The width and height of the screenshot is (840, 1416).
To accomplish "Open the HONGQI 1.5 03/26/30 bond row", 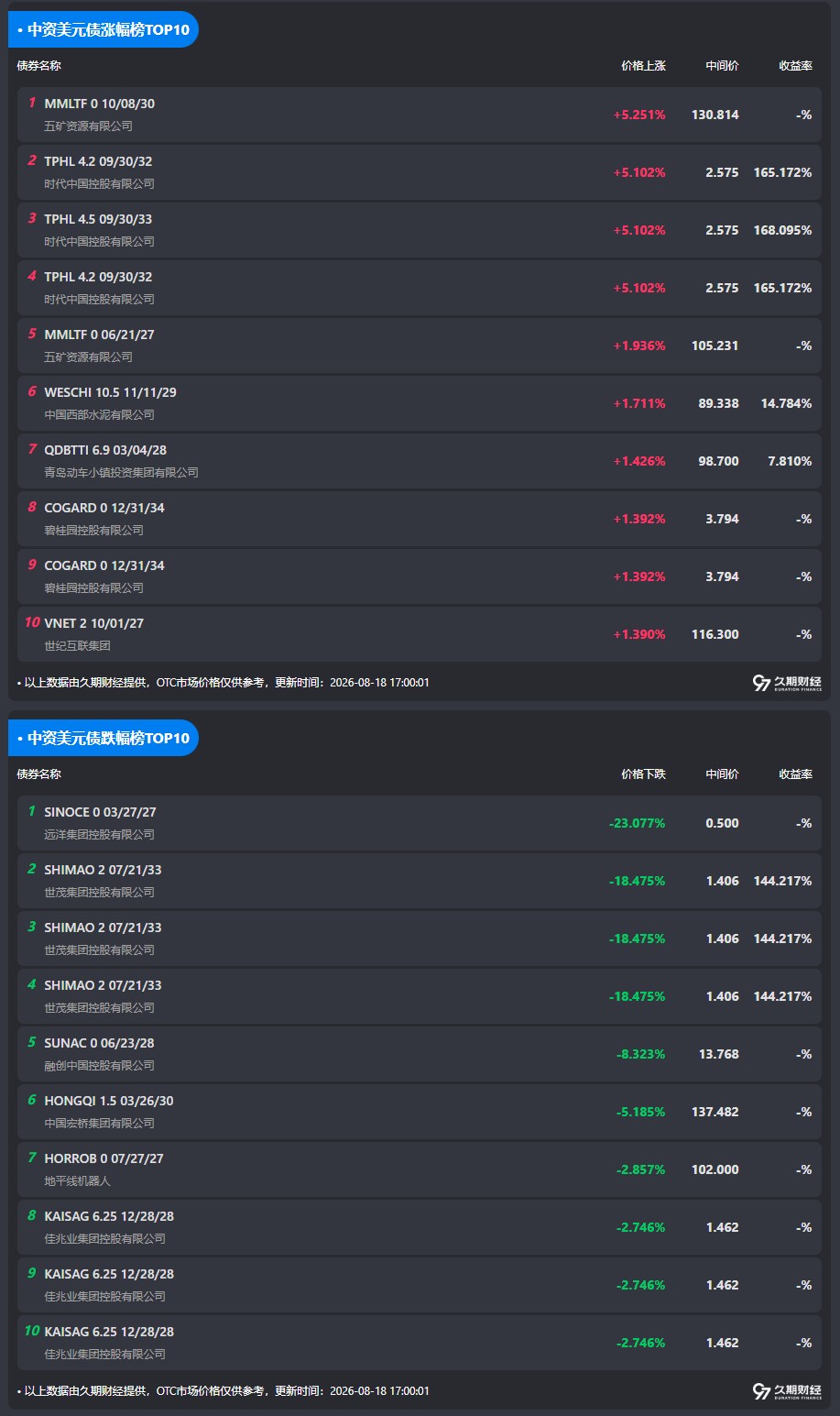I will 420,1112.
